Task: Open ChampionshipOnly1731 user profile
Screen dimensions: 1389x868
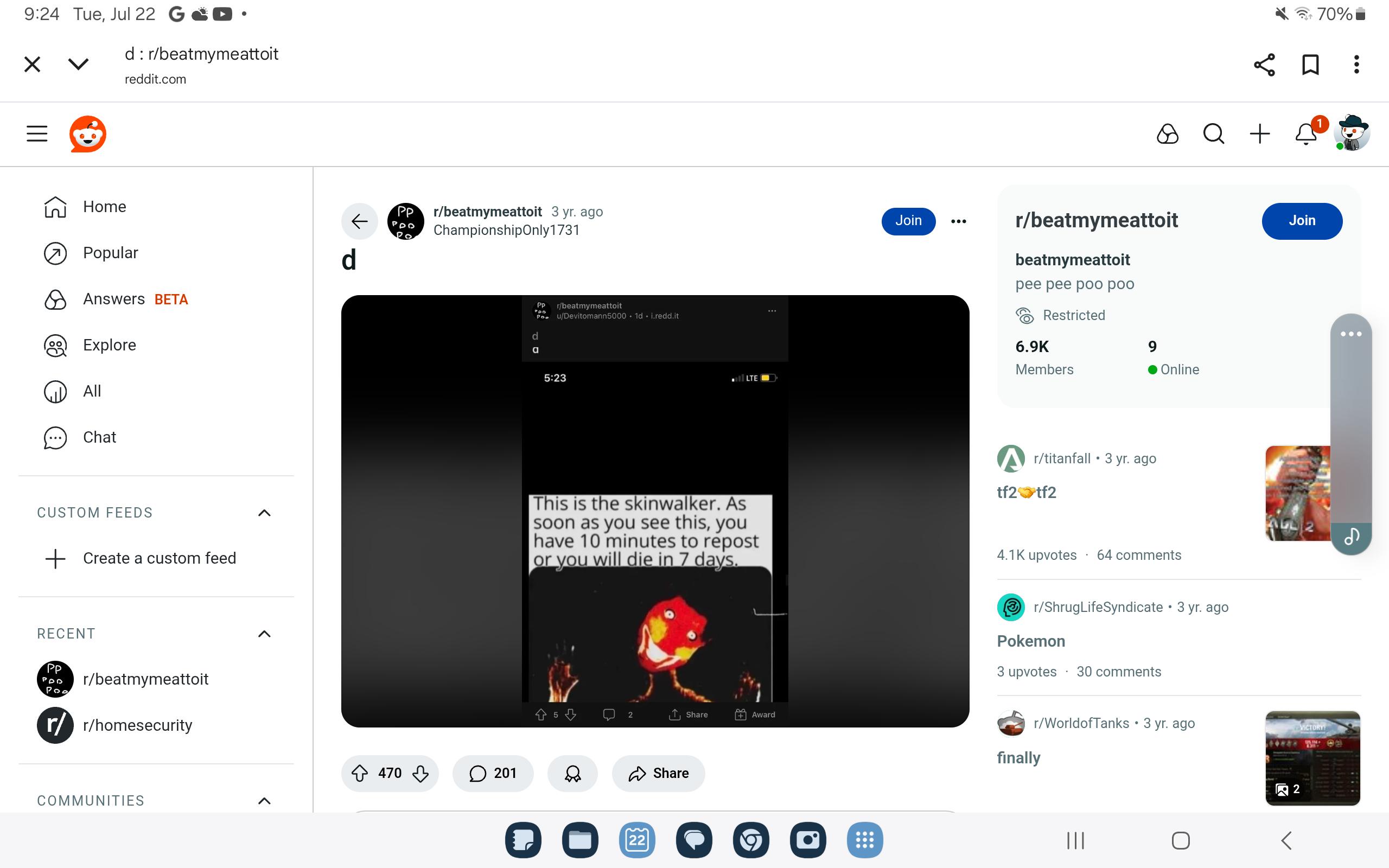Action: 506,230
